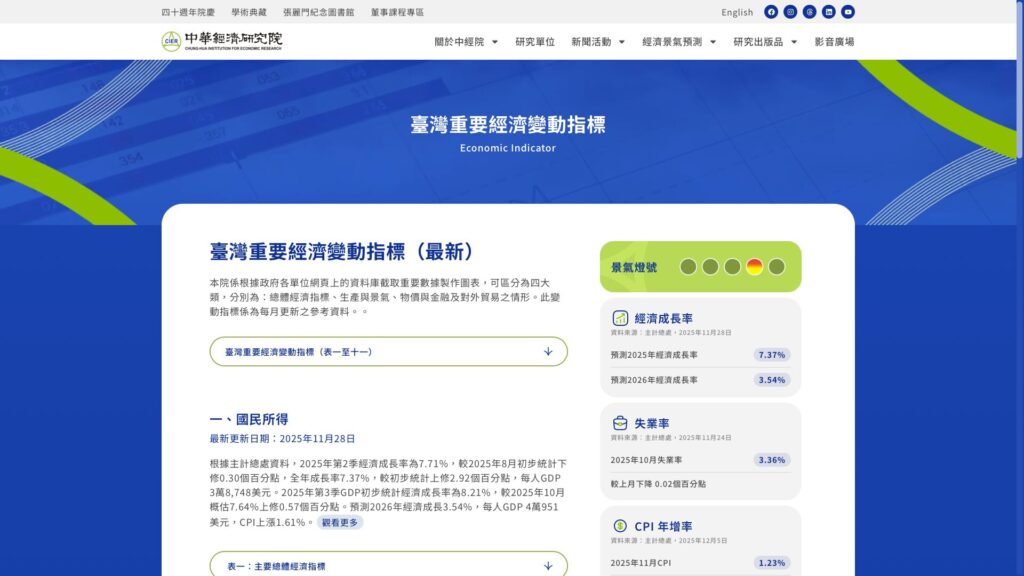This screenshot has height=576, width=1024.
Task: Open the YouTube social icon
Action: [x=848, y=12]
